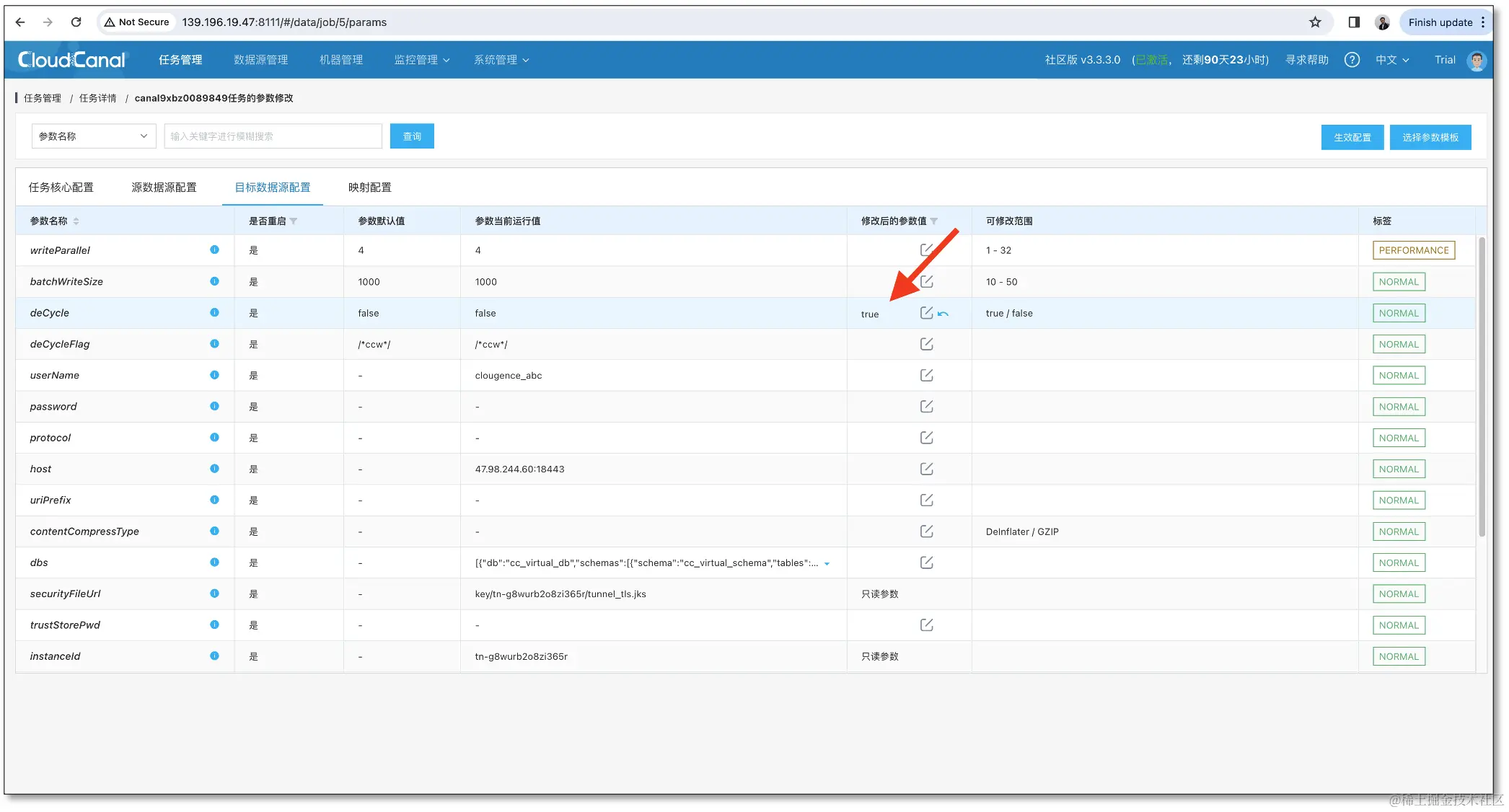
Task: Expand the 监控管理 navigation dropdown
Action: click(x=423, y=60)
